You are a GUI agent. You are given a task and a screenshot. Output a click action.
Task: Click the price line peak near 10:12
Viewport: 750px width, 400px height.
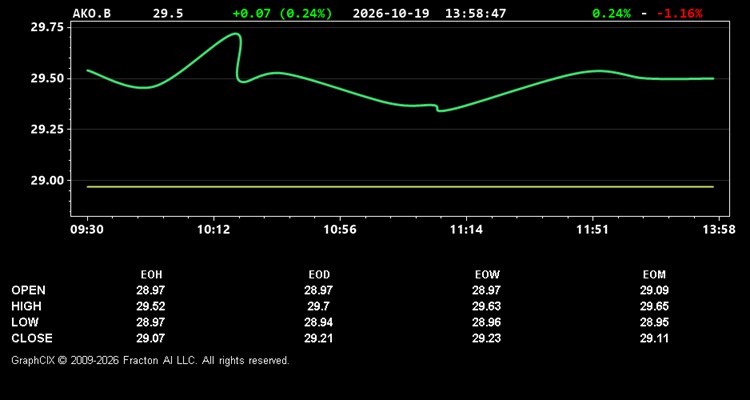[x=236, y=33]
